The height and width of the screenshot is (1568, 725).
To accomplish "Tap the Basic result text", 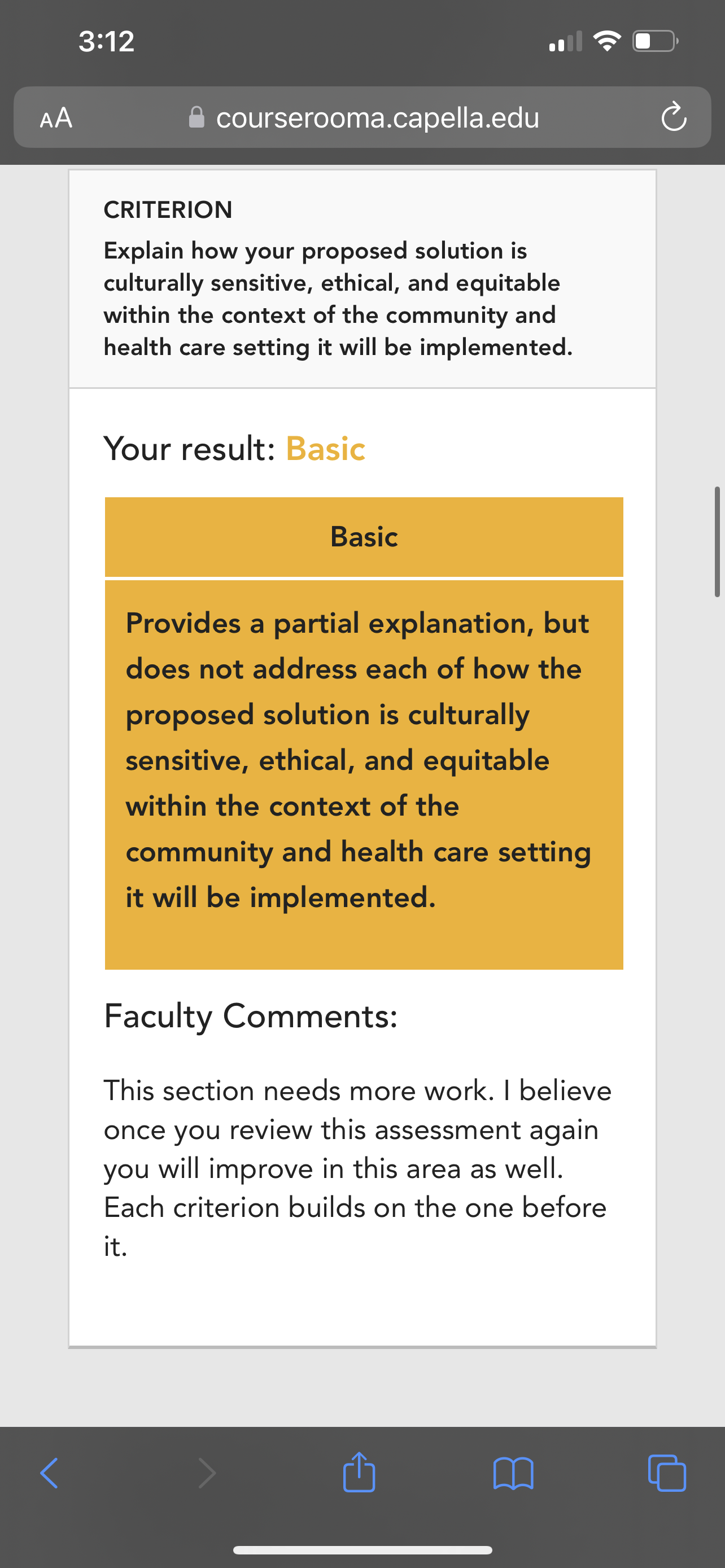I will point(326,449).
